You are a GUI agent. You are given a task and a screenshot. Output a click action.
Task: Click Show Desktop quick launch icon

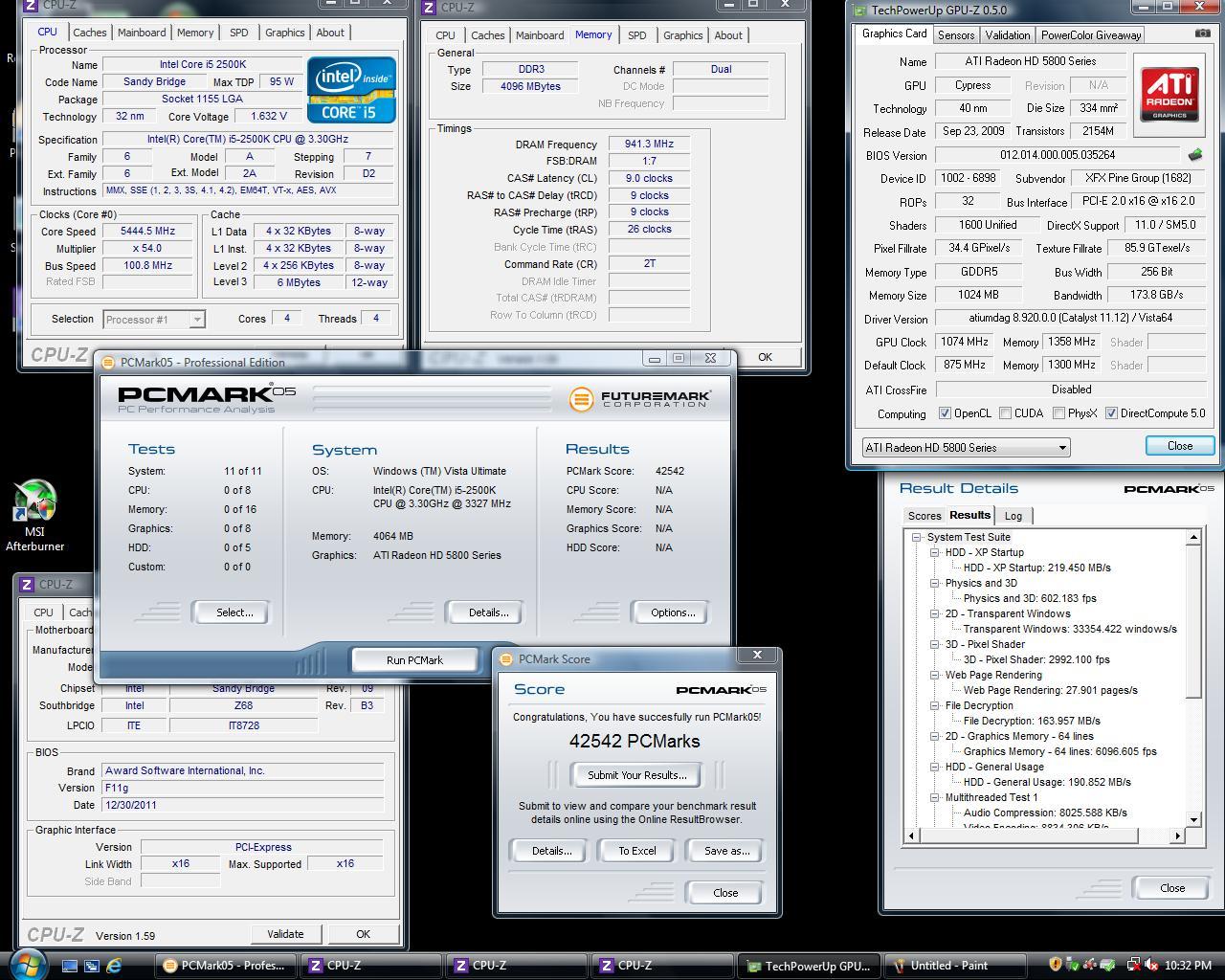70,966
